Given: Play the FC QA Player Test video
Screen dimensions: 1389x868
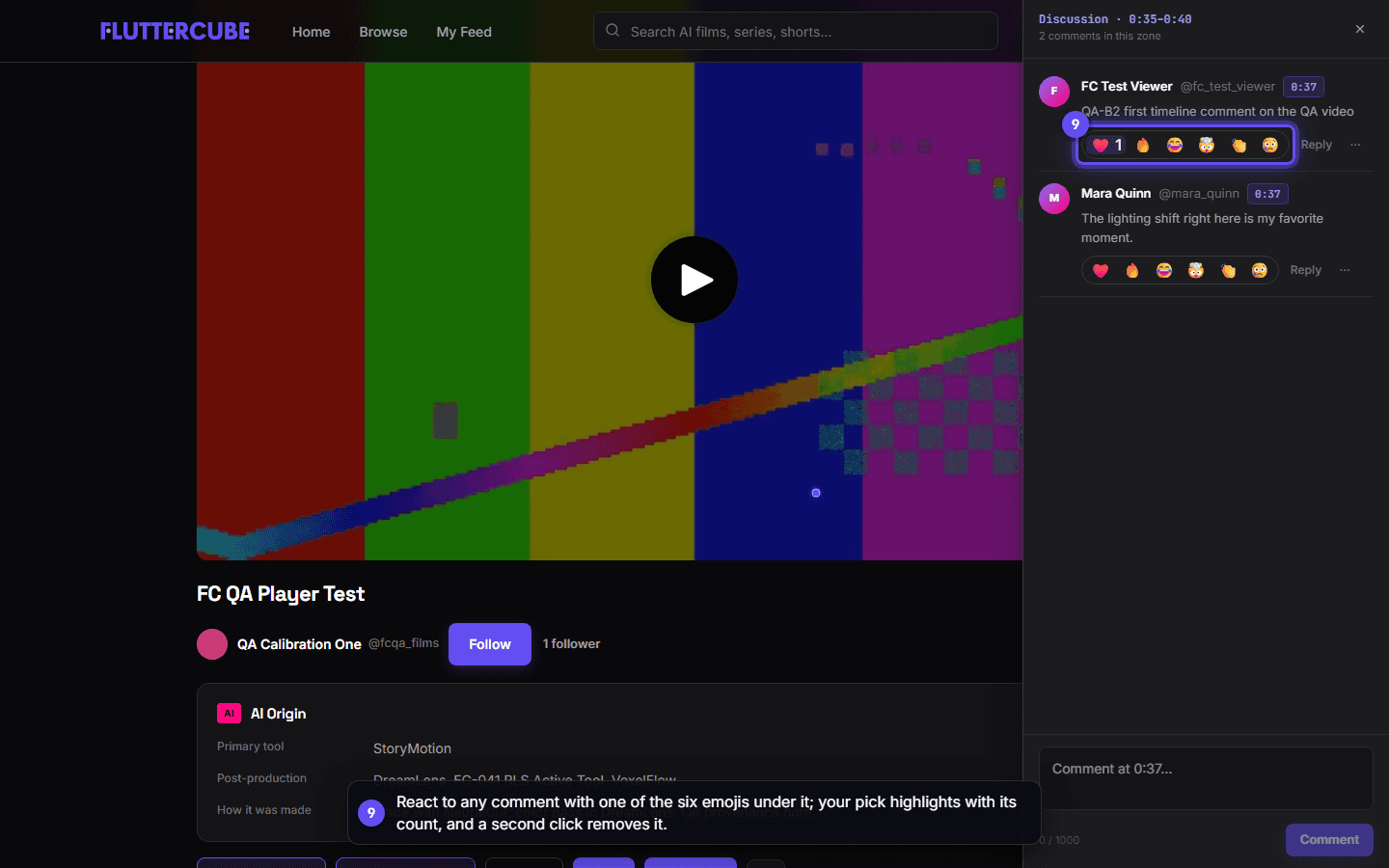Looking at the screenshot, I should 694,280.
